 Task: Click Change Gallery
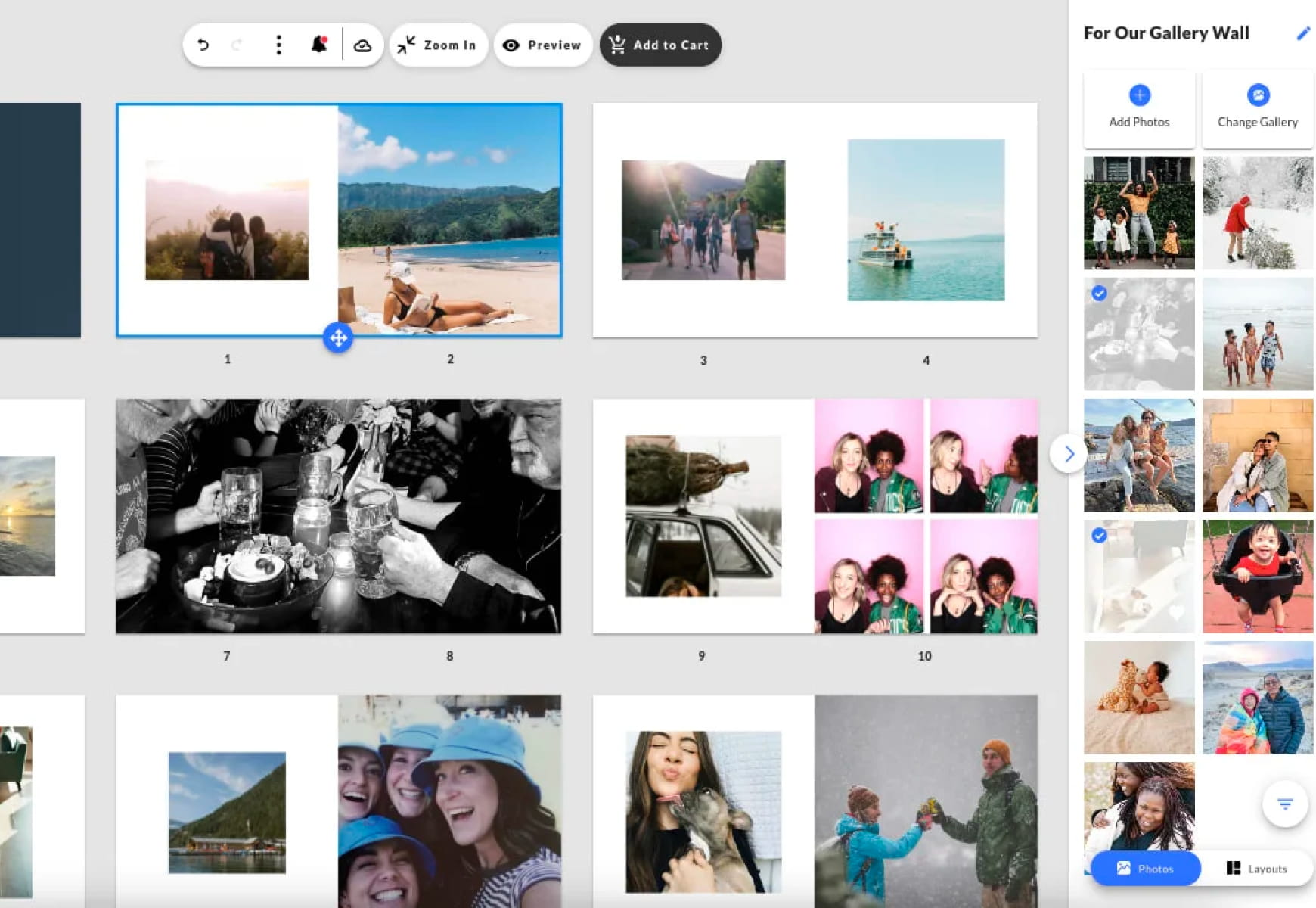tap(1258, 109)
